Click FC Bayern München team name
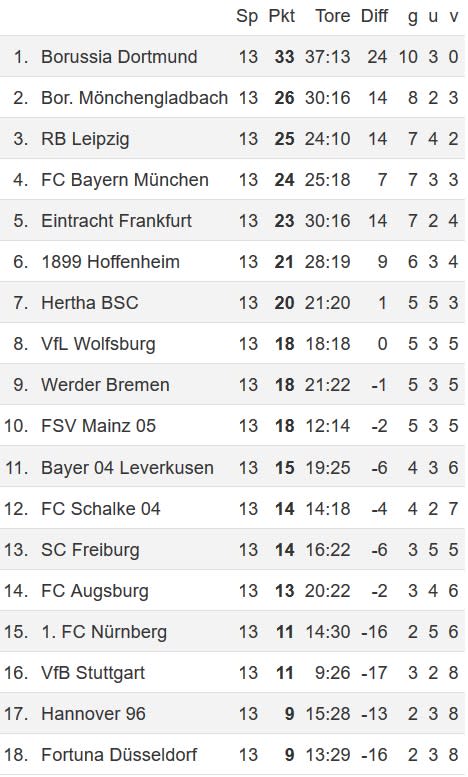468x777 pixels. click(x=124, y=180)
